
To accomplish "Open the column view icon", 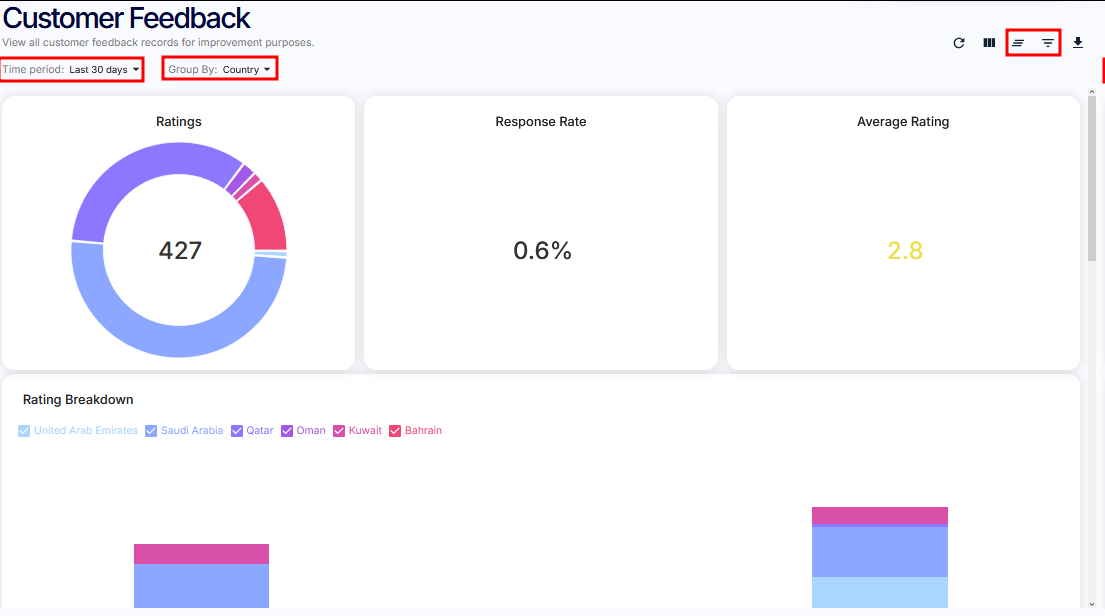I will pos(989,43).
